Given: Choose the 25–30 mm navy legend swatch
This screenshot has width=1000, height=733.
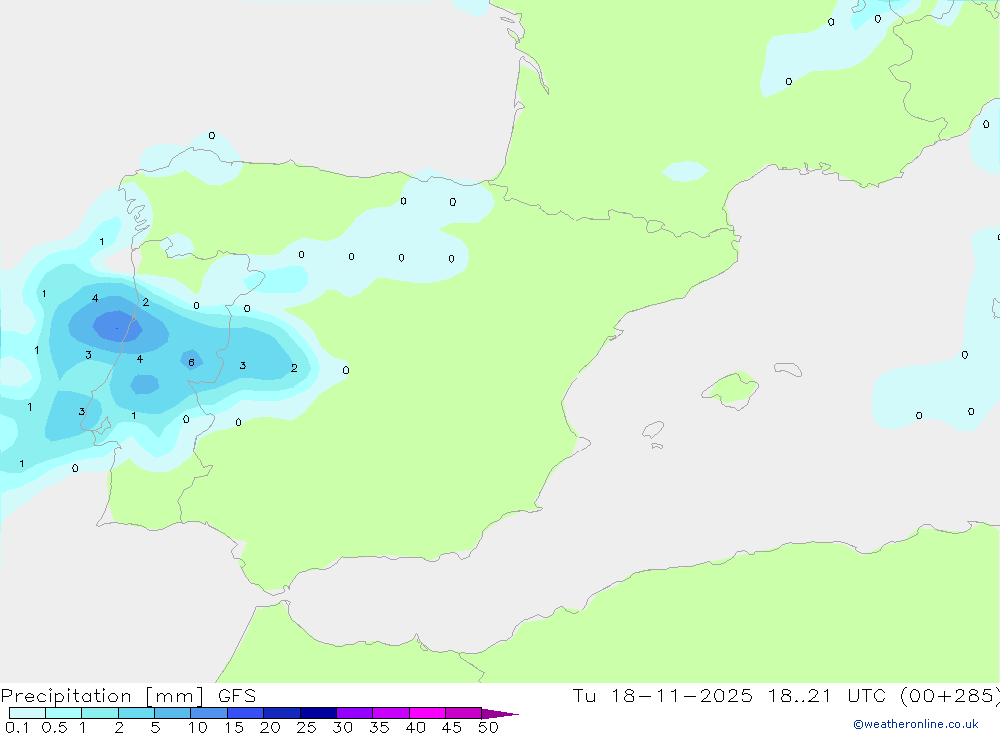Looking at the screenshot, I should [318, 713].
